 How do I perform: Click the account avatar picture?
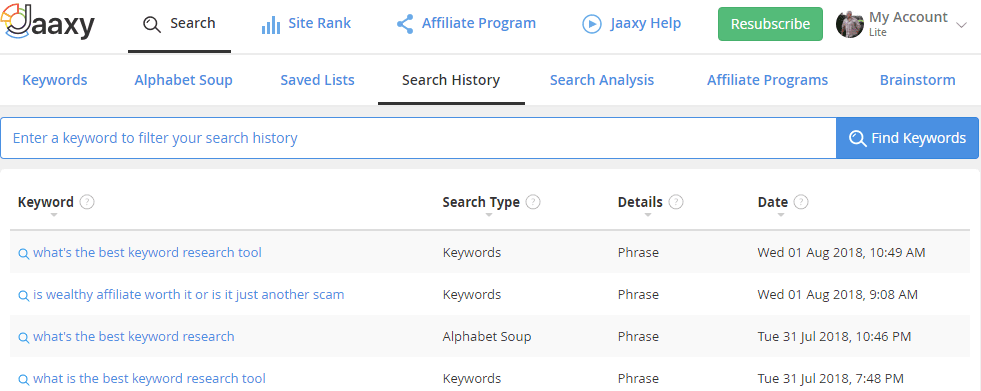coord(850,24)
